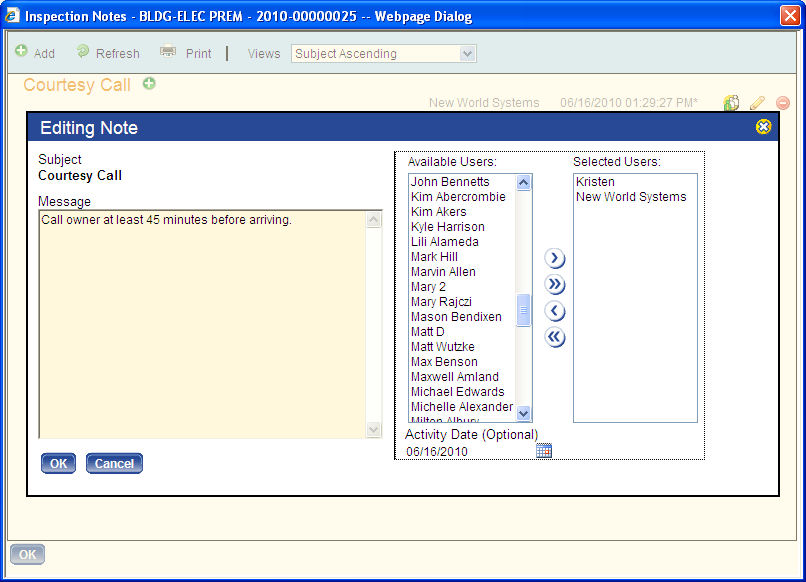The height and width of the screenshot is (582, 806).
Task: Remove all users from Selected Users
Action: 555,337
